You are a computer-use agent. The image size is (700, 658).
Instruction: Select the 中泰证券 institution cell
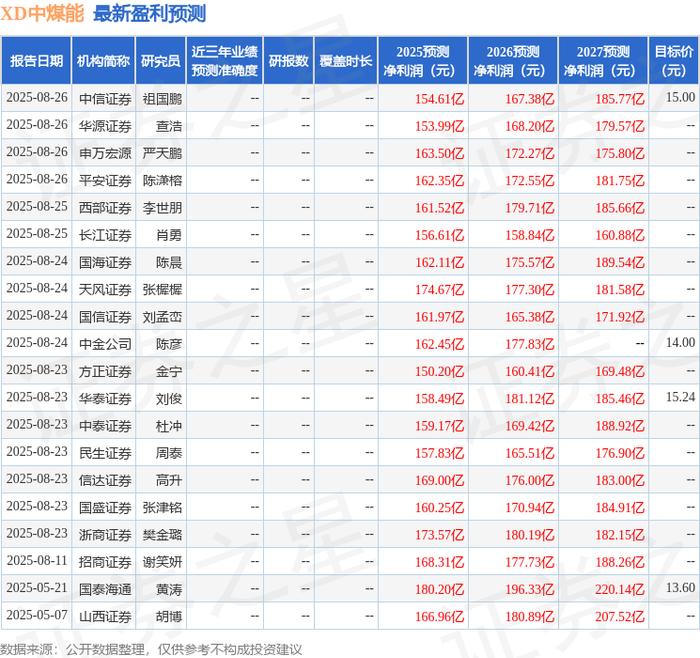coord(105,425)
